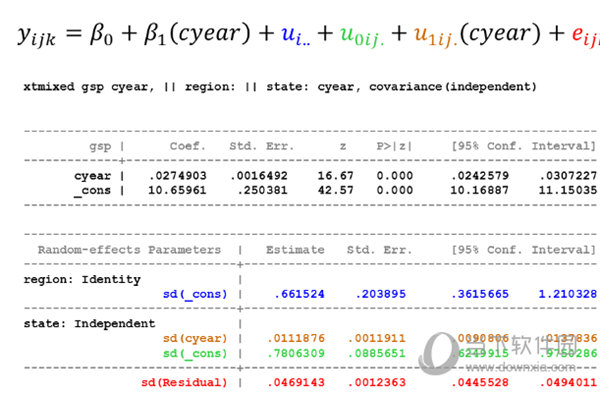Select the _cons upper bound 11.15035

568,190
